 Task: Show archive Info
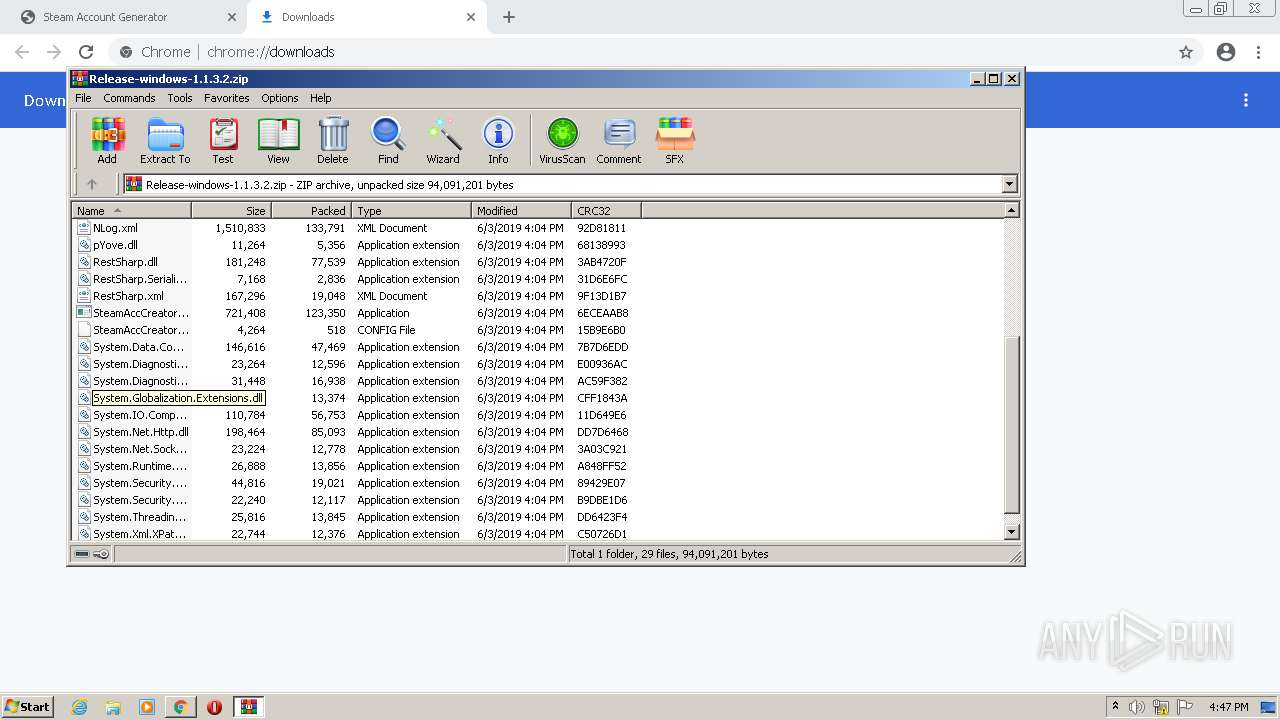(x=498, y=141)
